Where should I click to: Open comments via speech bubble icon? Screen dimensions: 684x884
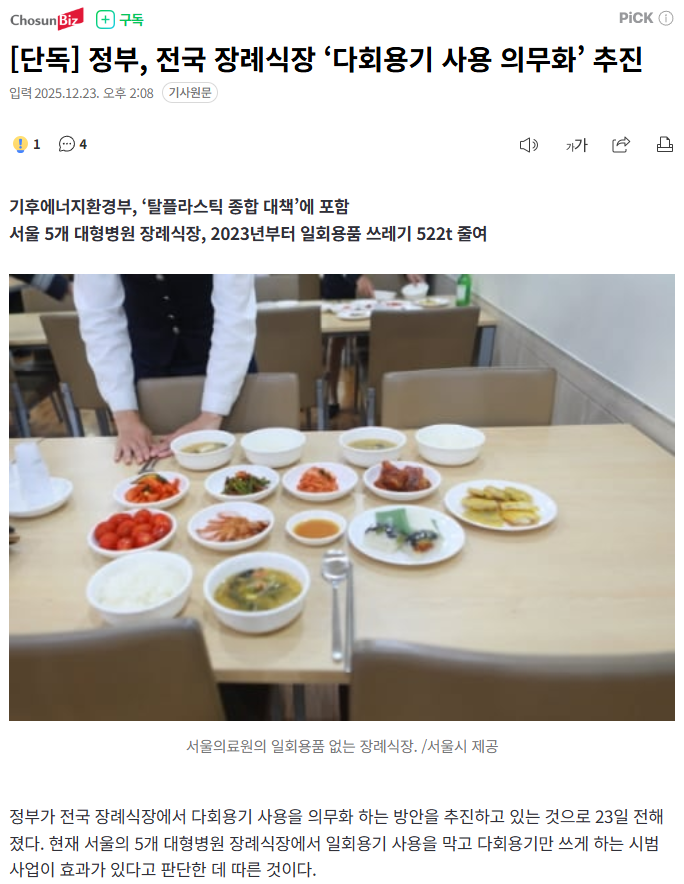coord(67,144)
